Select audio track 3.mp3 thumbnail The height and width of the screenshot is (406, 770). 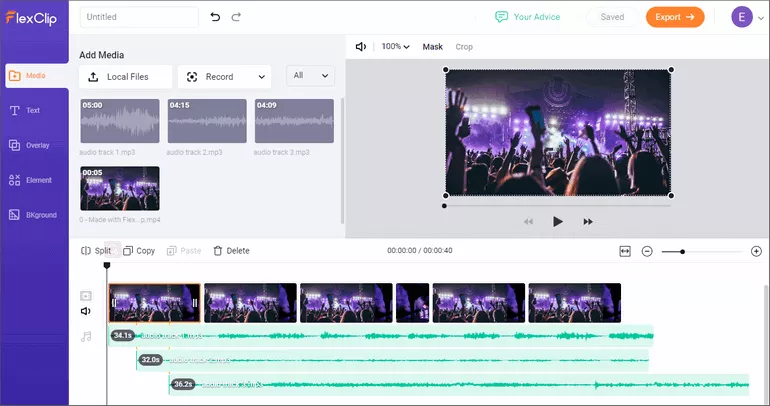[294, 121]
